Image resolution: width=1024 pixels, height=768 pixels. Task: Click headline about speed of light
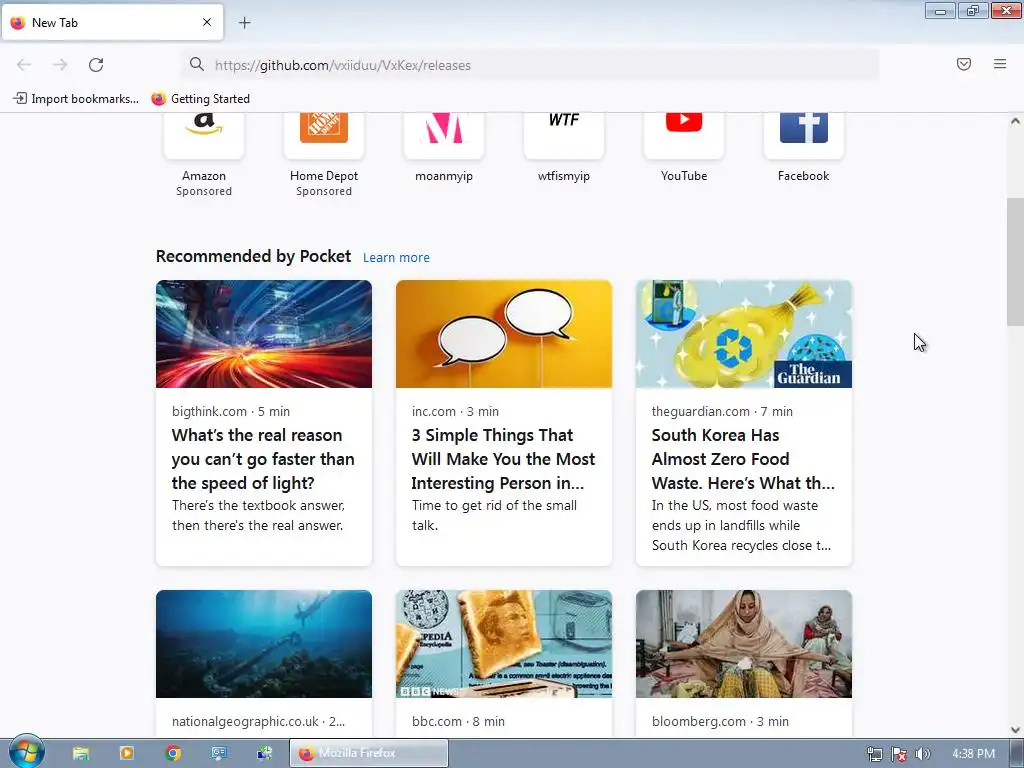[263, 459]
